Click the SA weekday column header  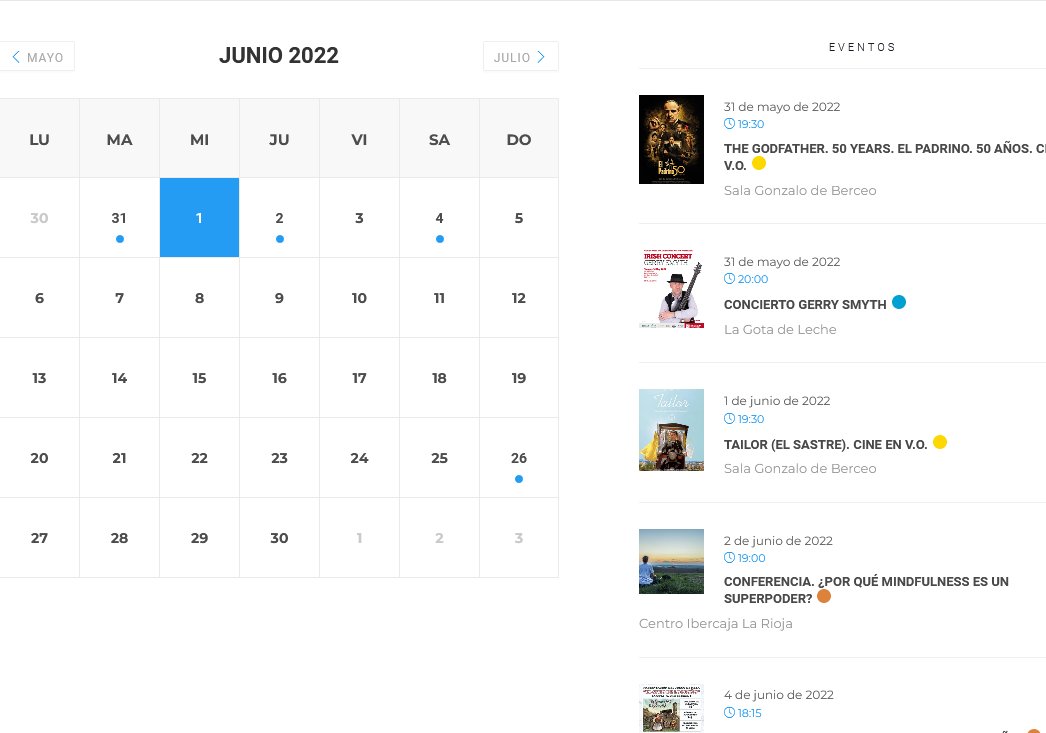point(440,139)
